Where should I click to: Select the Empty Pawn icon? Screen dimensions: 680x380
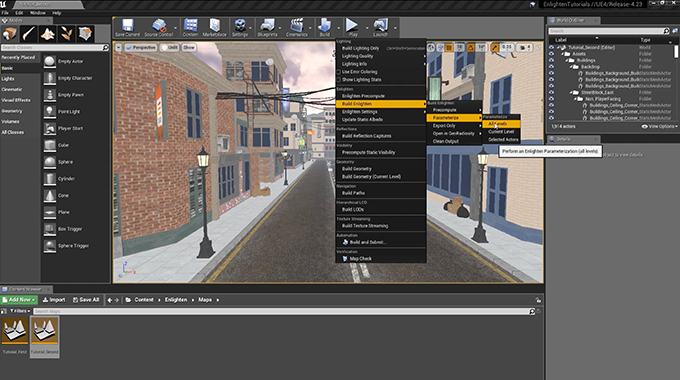(50, 95)
